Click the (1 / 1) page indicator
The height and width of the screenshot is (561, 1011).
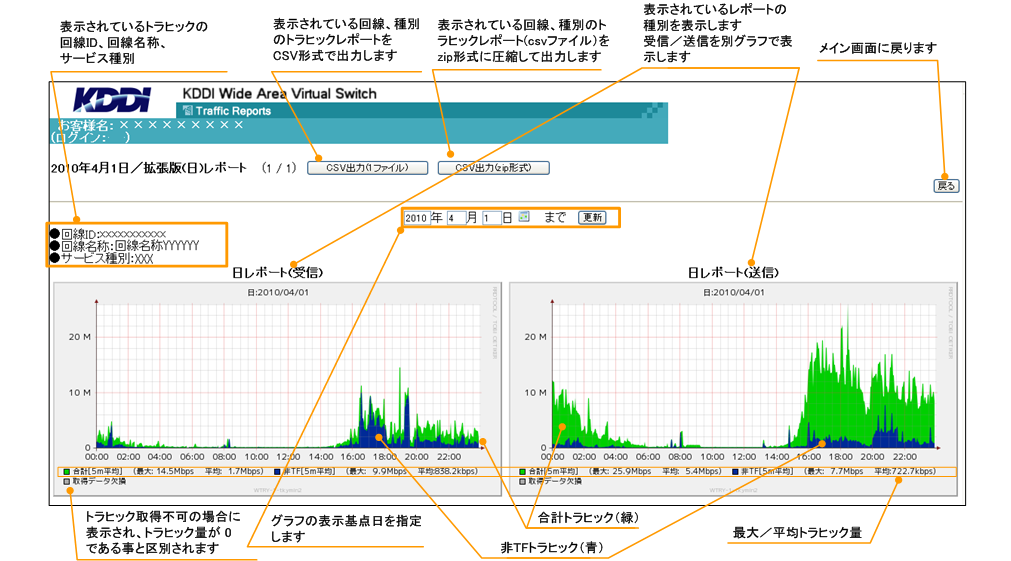point(279,168)
